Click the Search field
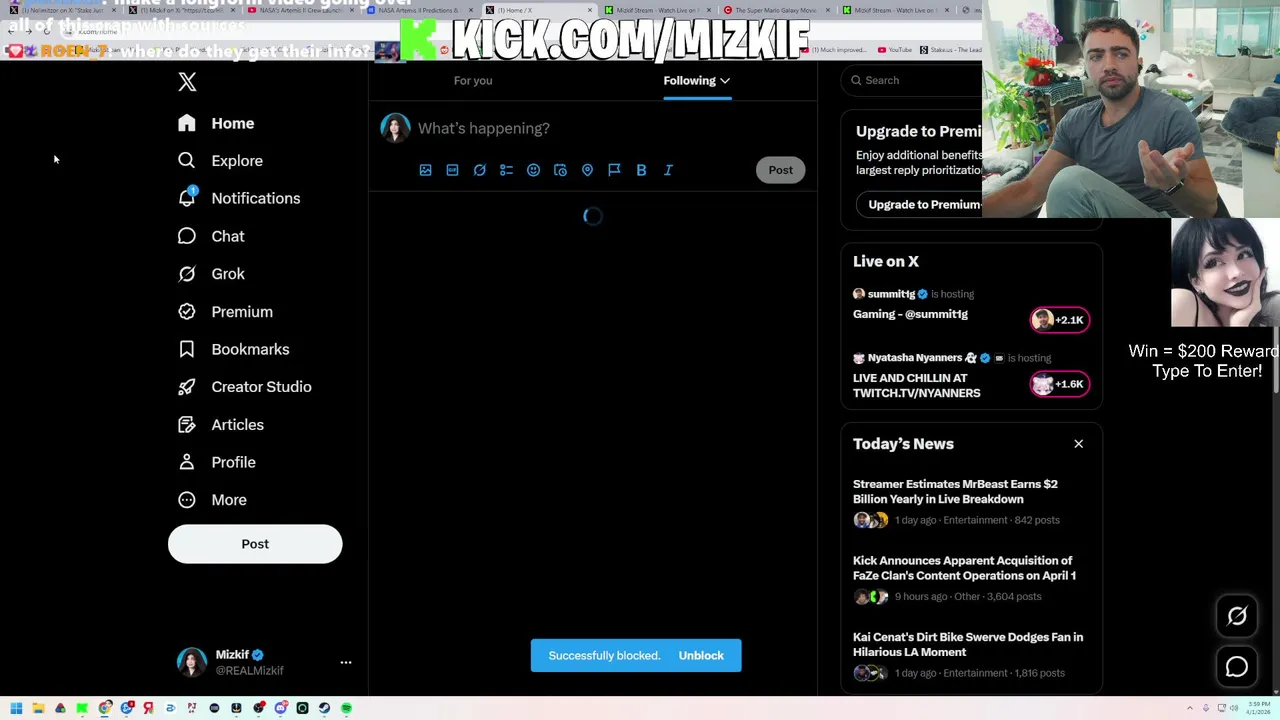This screenshot has width=1280, height=720. coord(912,80)
